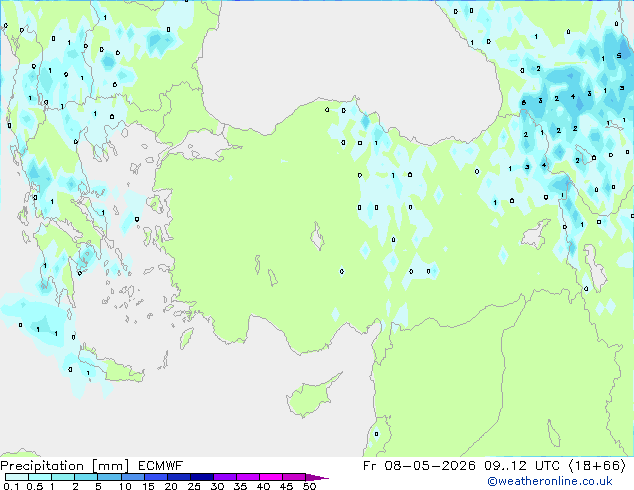
Task: Click the '45' legend value
Action: click(x=286, y=486)
